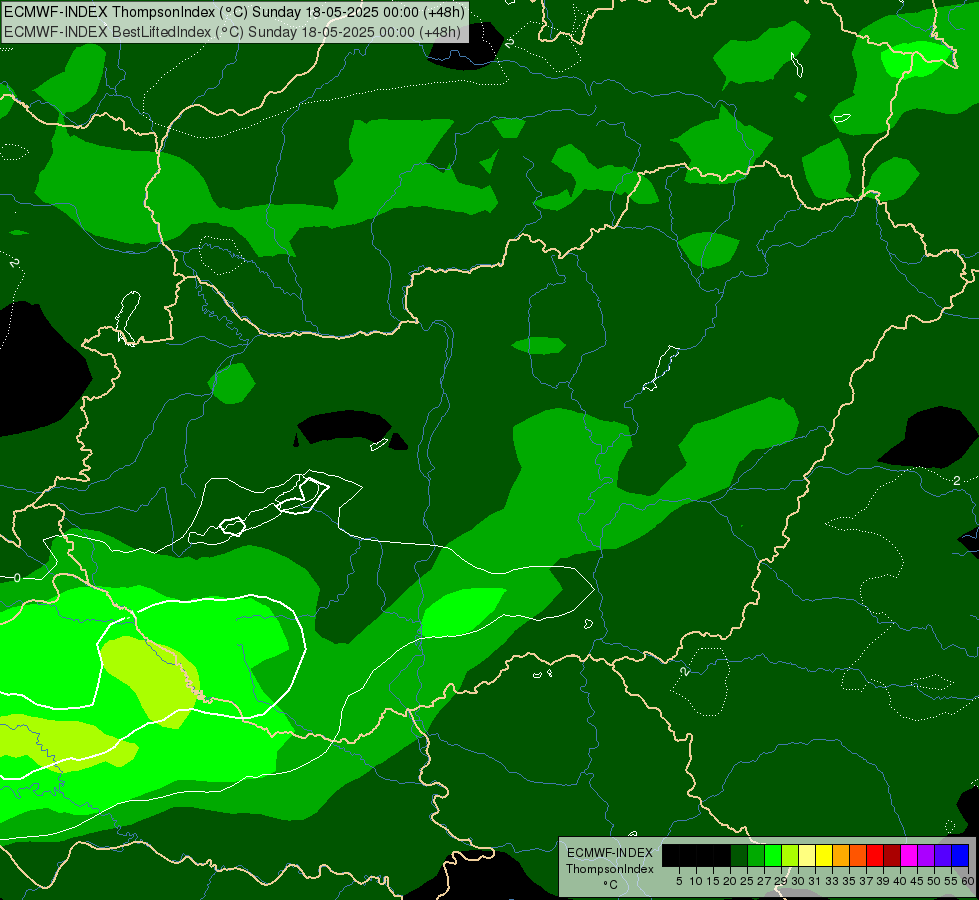Click the BestLiftedIndex title line
Image resolution: width=979 pixels, height=900 pixels.
(x=232, y=32)
